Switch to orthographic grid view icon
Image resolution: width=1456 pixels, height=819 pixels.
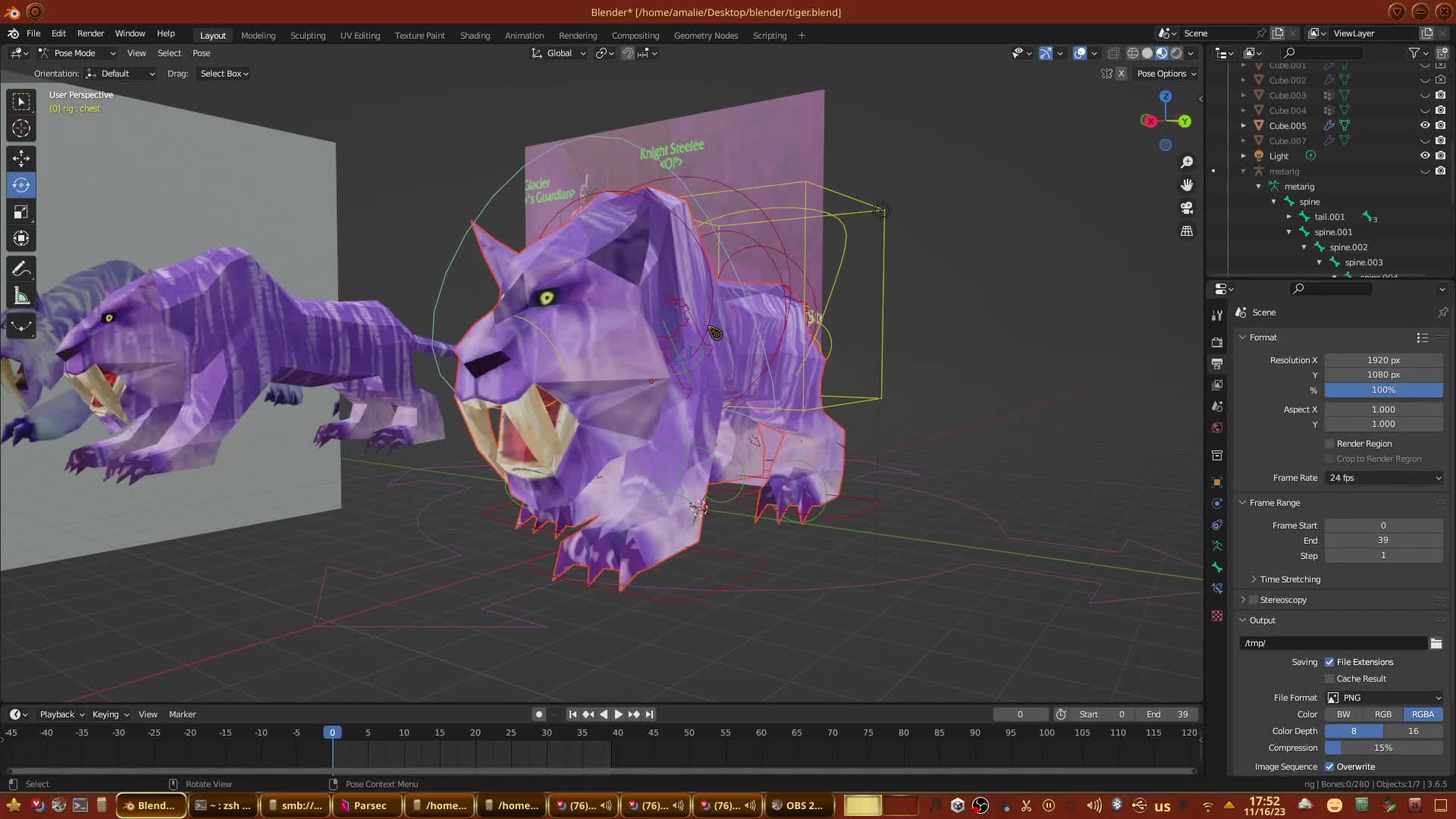click(1187, 231)
